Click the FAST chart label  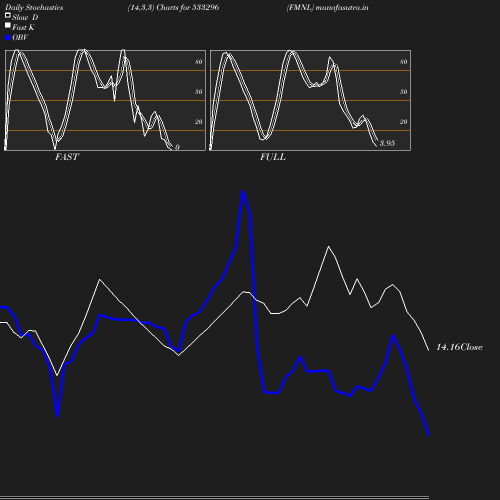(67, 157)
